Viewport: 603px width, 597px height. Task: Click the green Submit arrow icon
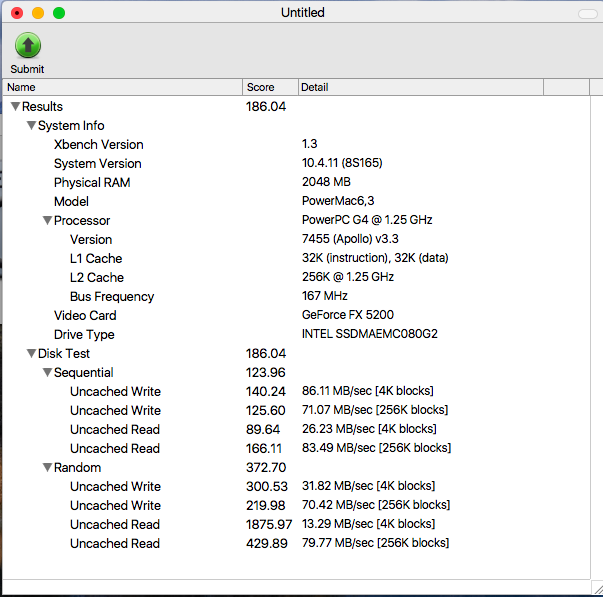tap(28, 45)
